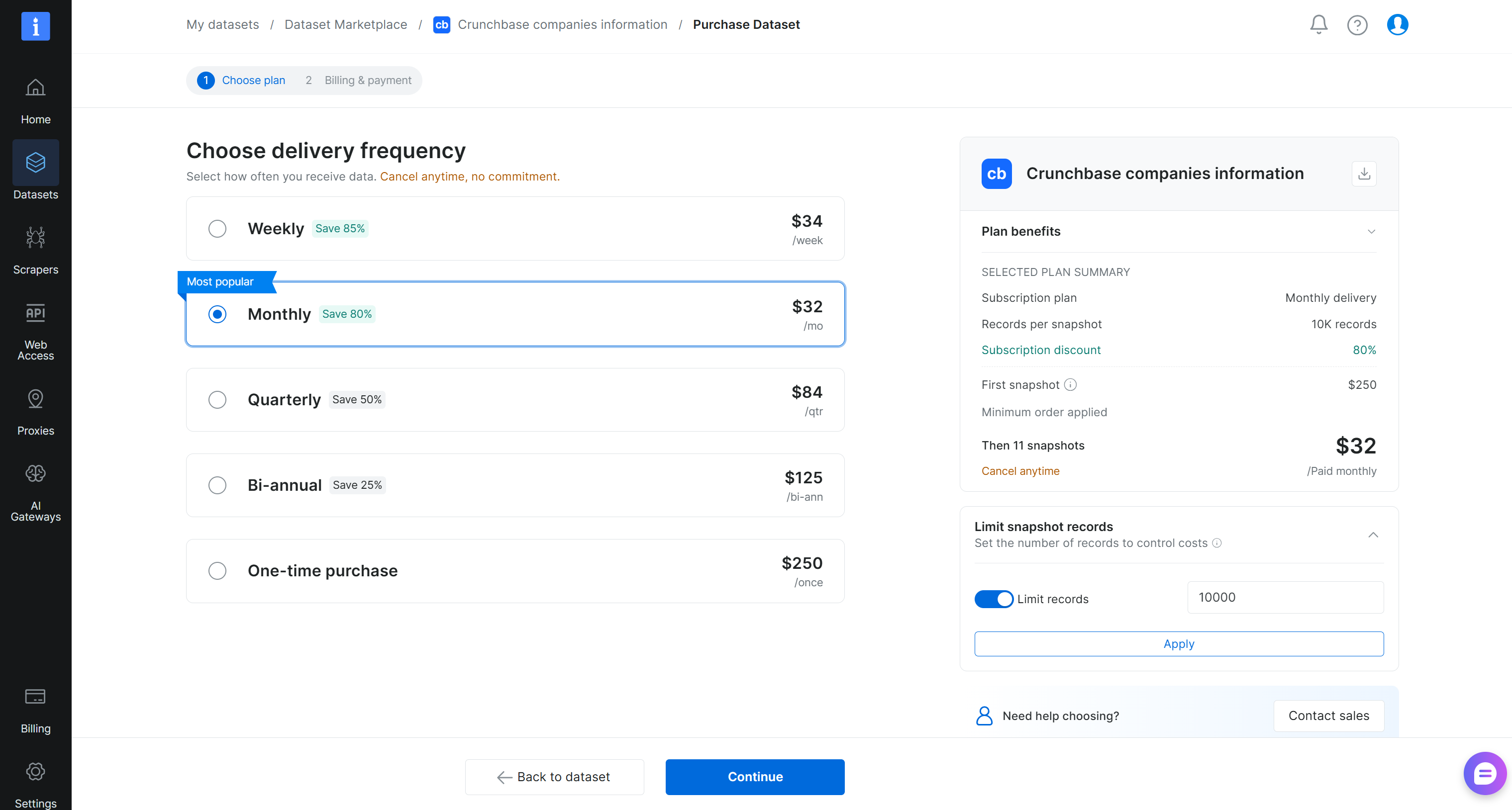Select the One-time purchase option

pyautogui.click(x=515, y=571)
